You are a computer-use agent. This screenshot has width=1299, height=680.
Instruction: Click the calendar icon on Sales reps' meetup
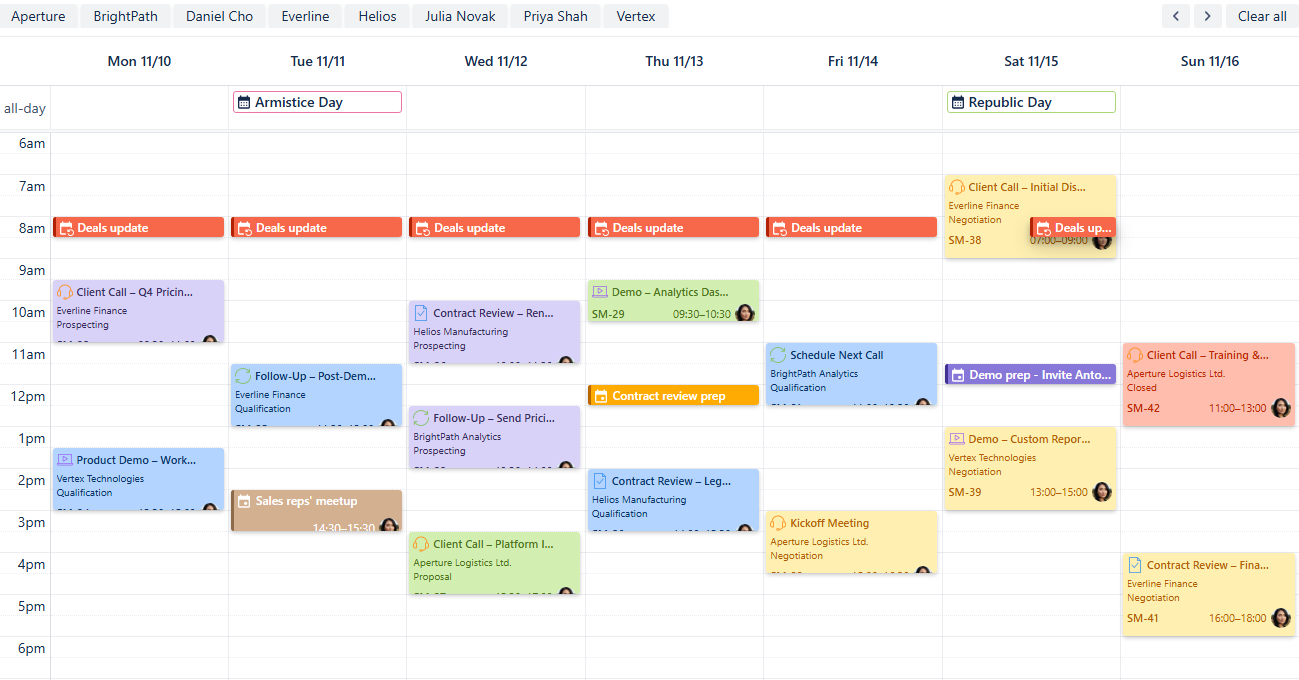click(243, 501)
